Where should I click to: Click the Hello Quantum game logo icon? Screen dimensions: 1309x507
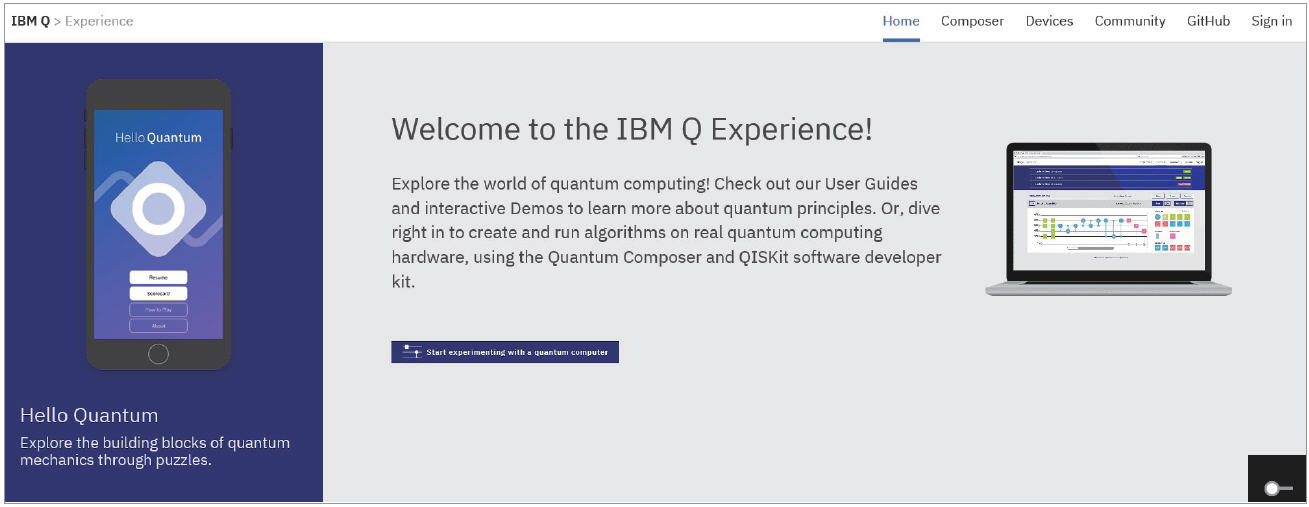point(158,210)
